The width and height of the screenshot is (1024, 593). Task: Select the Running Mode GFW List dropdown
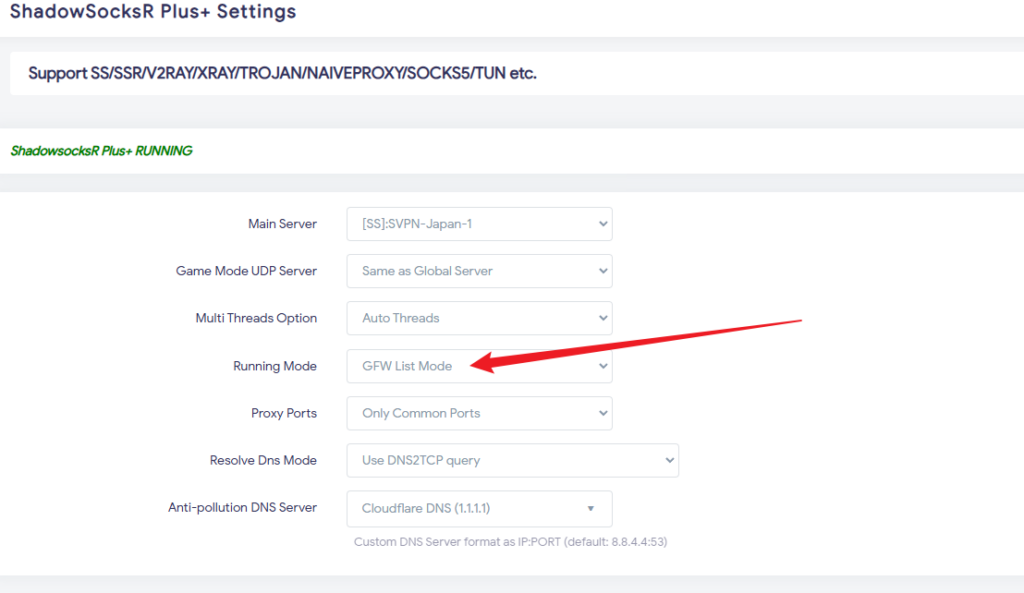pos(478,366)
